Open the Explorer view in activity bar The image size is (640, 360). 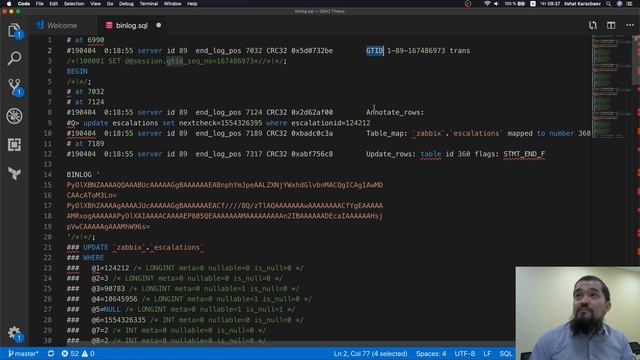[14, 31]
